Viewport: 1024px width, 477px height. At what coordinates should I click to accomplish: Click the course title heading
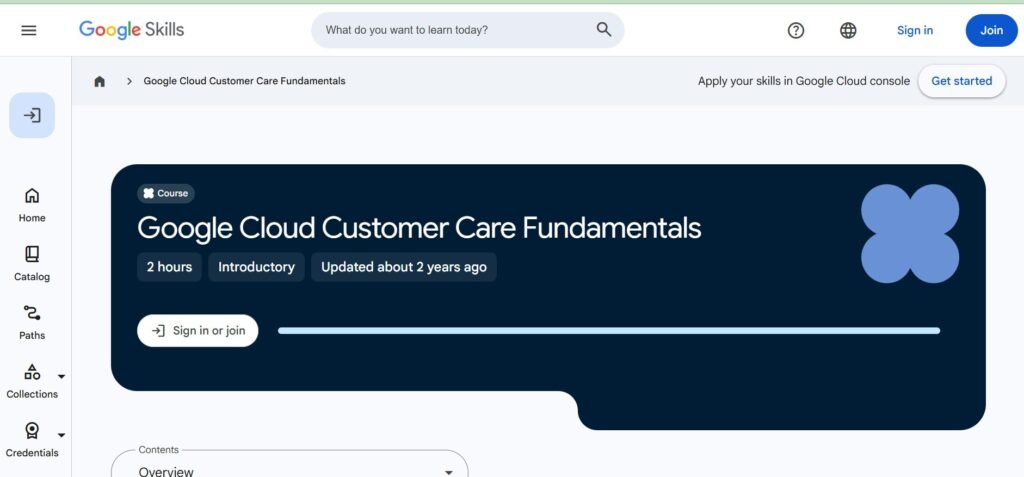[419, 228]
